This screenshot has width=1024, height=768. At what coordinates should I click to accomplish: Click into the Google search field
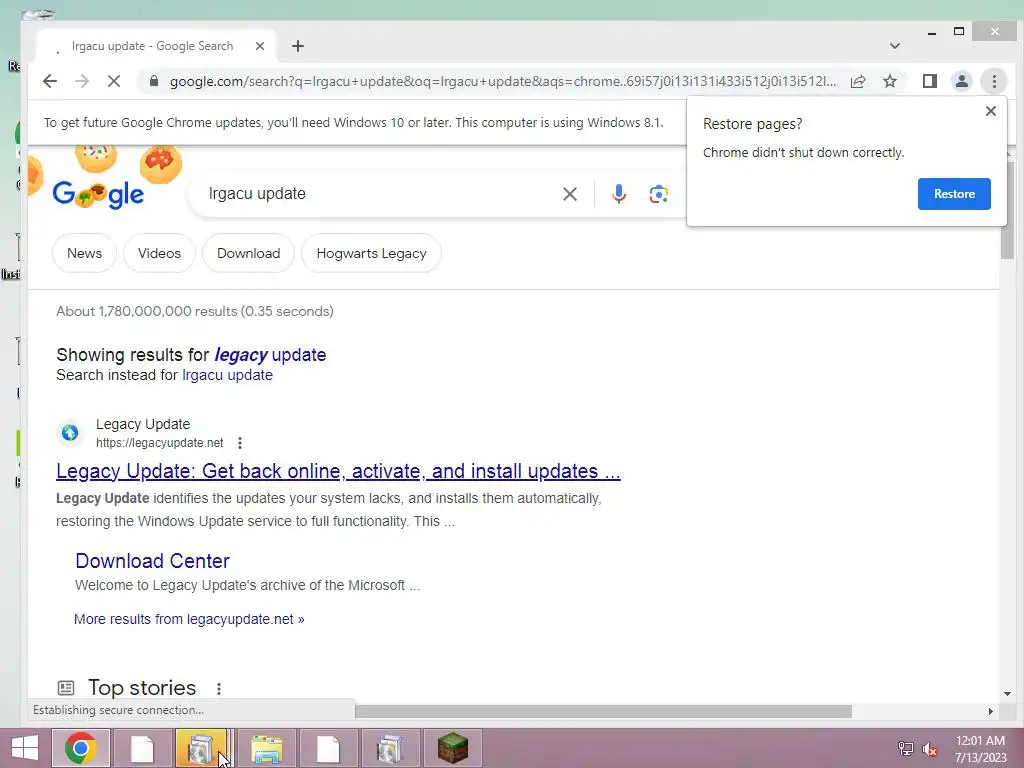(x=379, y=194)
